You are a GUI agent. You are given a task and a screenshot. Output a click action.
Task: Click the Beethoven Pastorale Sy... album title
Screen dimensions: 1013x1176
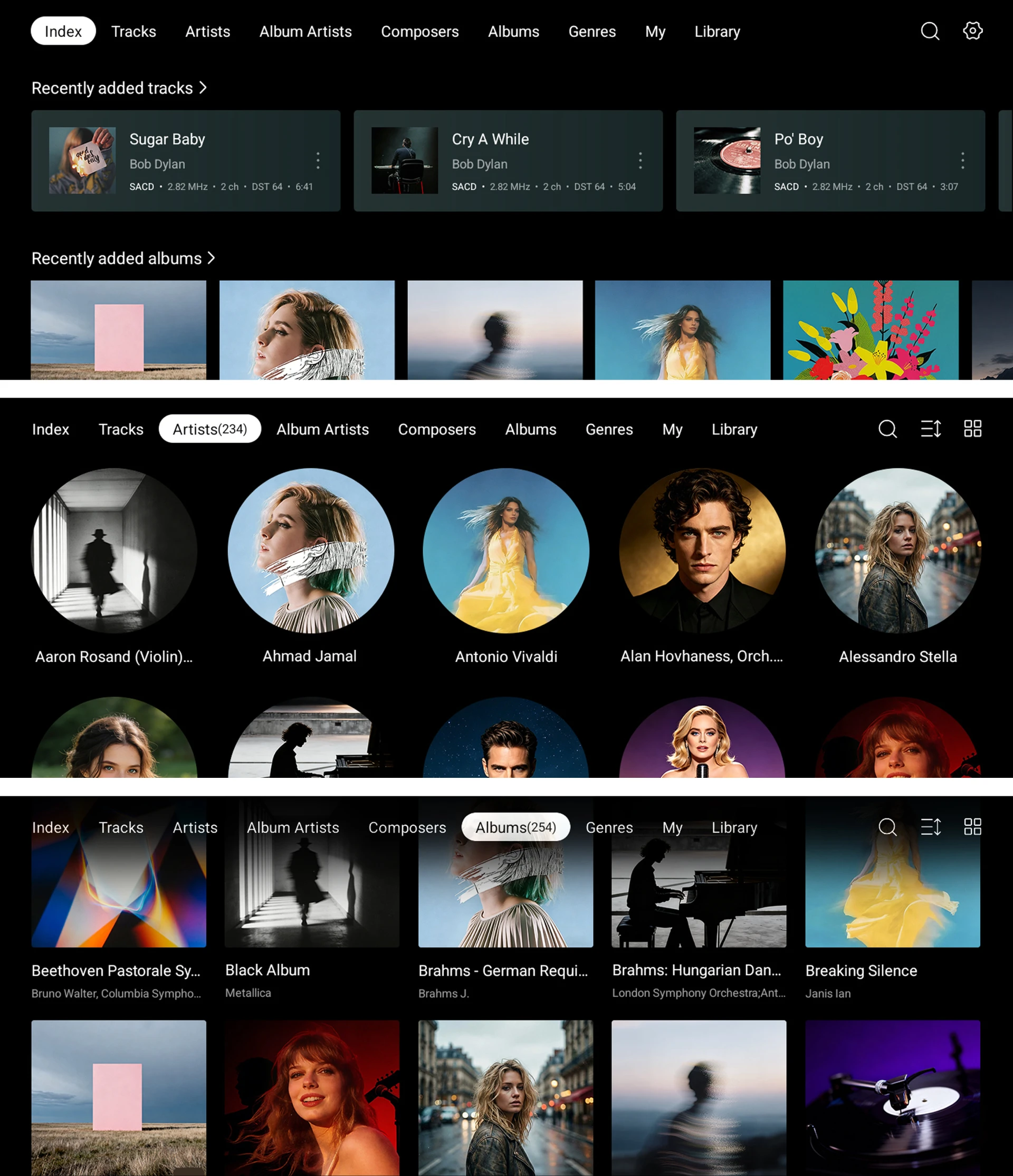click(116, 970)
